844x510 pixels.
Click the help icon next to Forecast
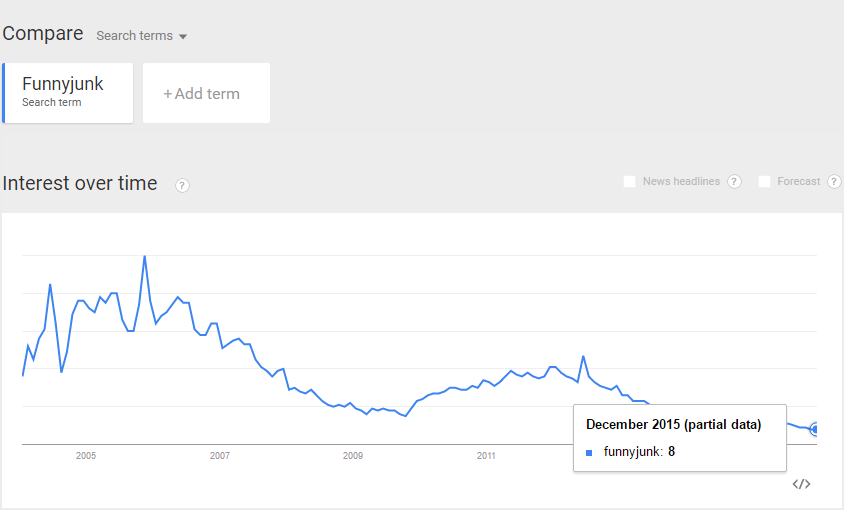[x=834, y=182]
